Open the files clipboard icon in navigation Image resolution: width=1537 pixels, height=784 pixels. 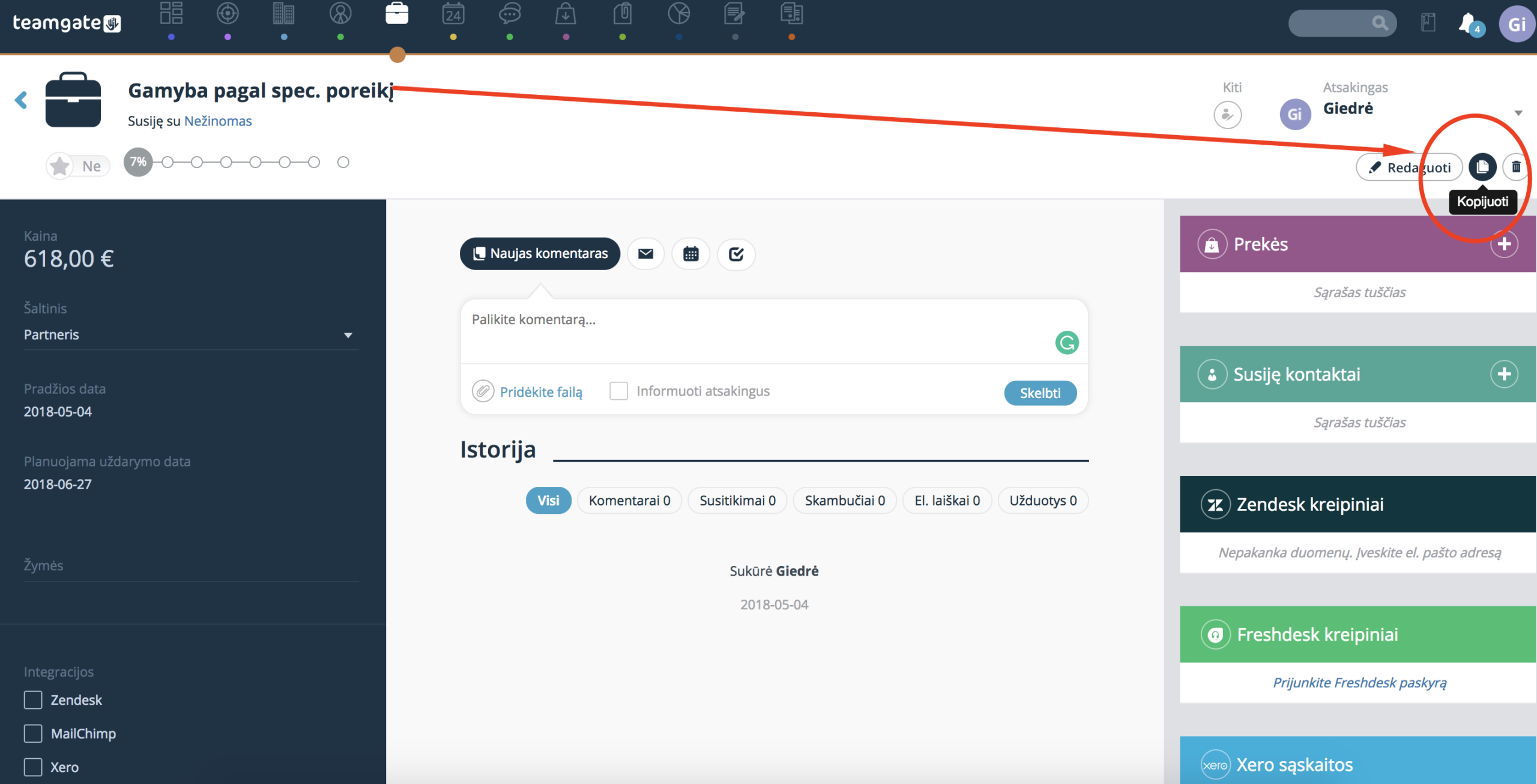pos(623,13)
